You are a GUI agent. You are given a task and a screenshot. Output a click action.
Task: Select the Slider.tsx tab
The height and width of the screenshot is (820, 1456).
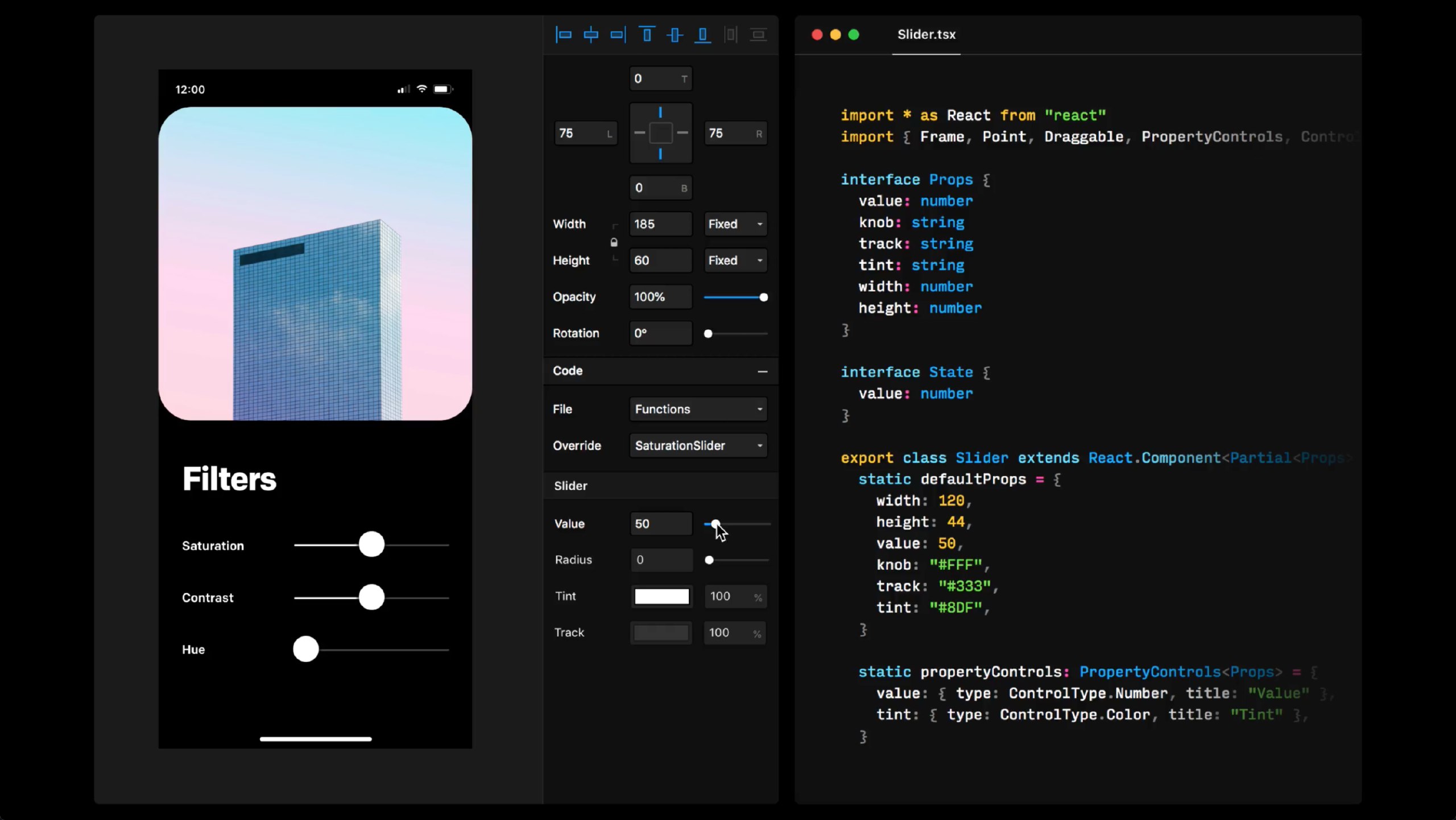click(x=926, y=35)
